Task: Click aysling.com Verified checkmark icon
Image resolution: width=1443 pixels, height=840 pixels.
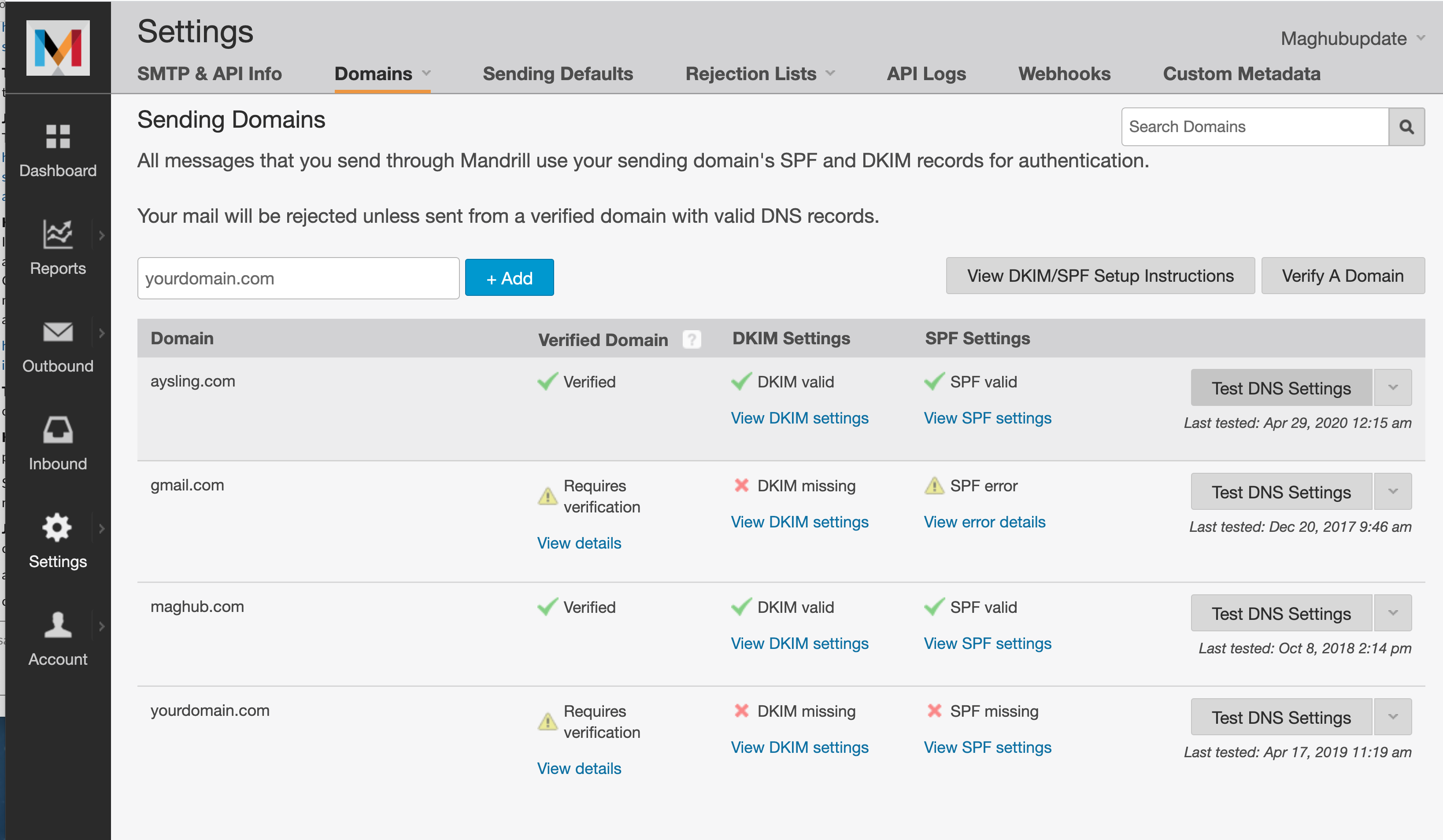Action: [548, 381]
